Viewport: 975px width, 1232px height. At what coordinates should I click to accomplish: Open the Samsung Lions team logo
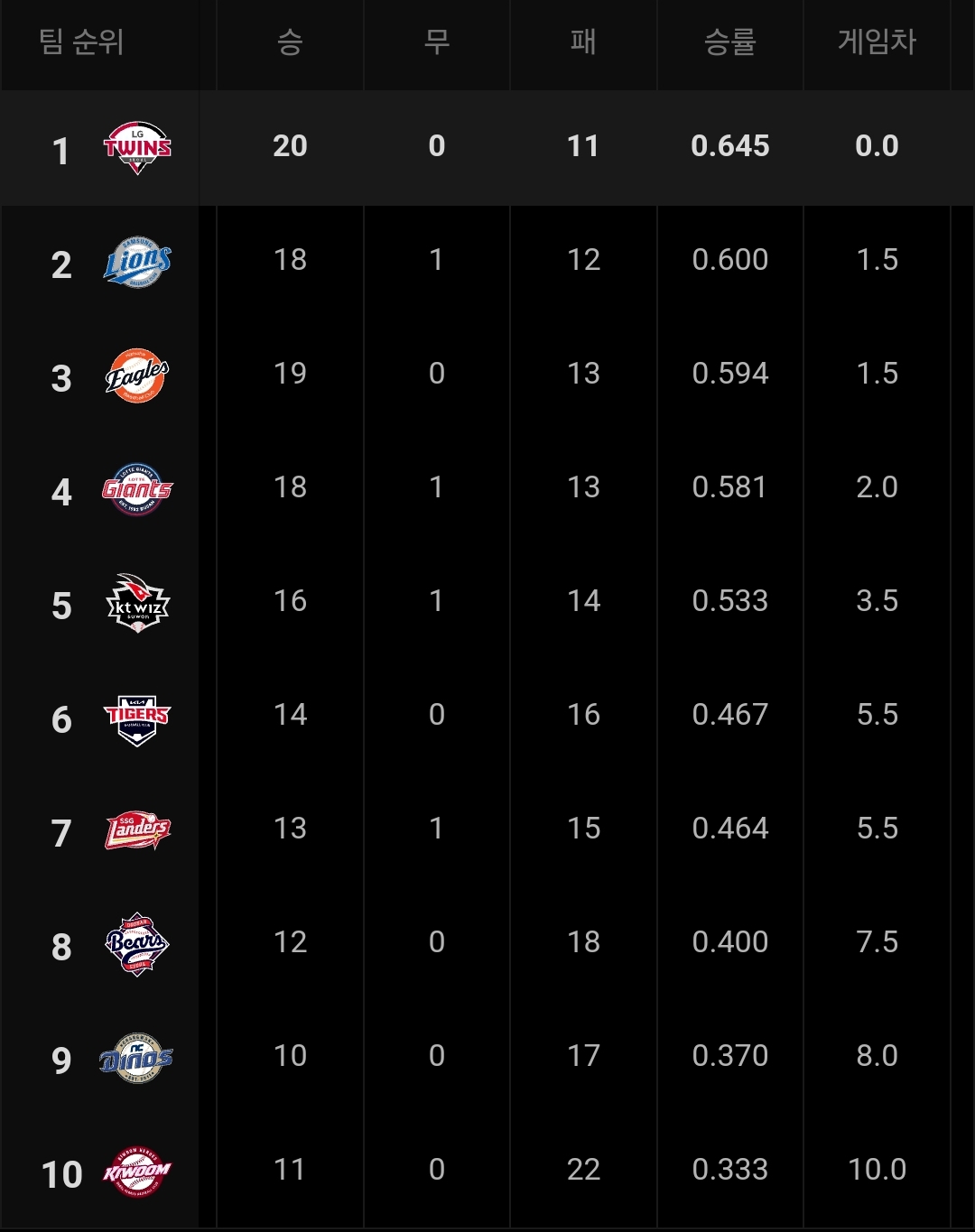[137, 262]
